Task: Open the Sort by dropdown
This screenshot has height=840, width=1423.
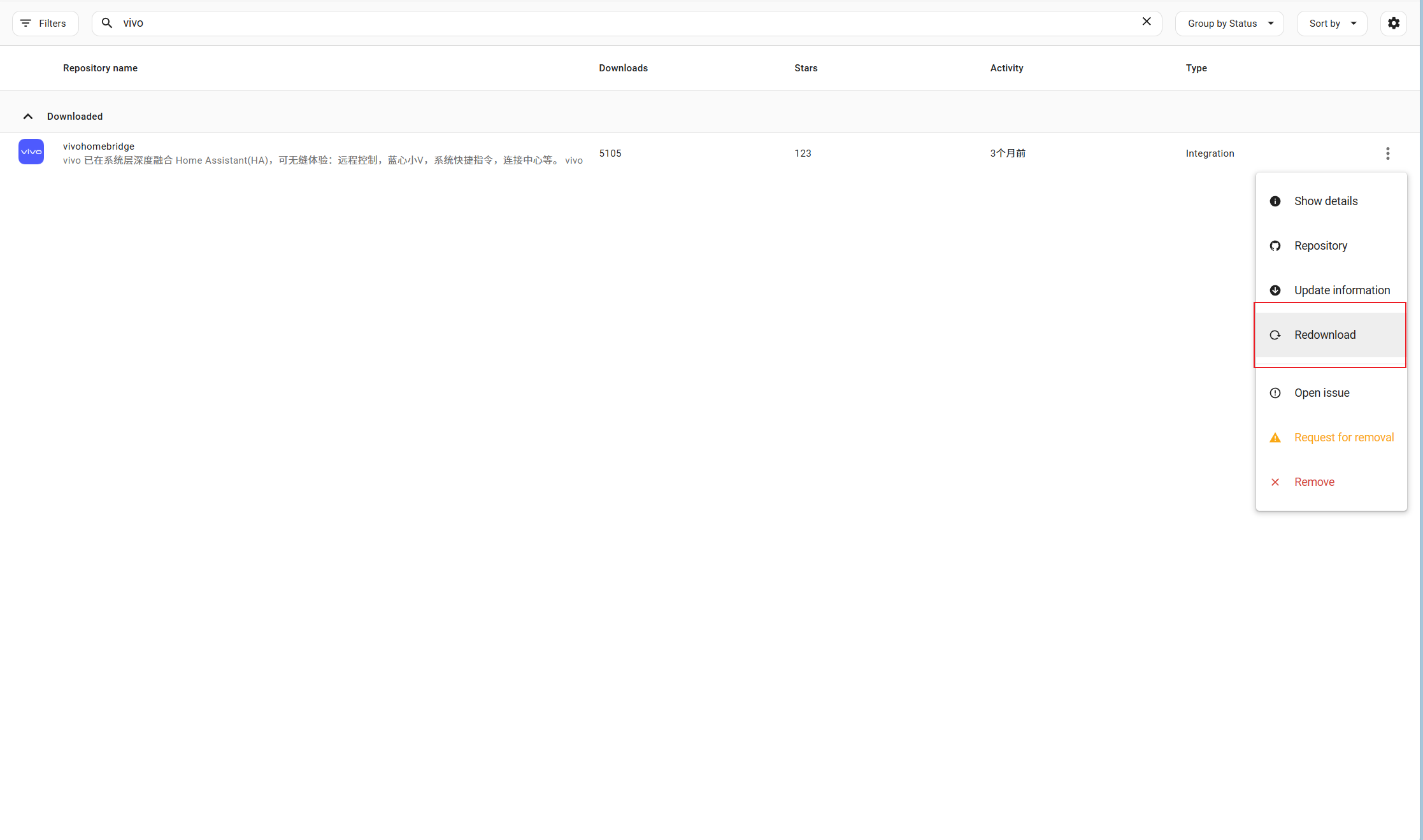Action: tap(1331, 24)
